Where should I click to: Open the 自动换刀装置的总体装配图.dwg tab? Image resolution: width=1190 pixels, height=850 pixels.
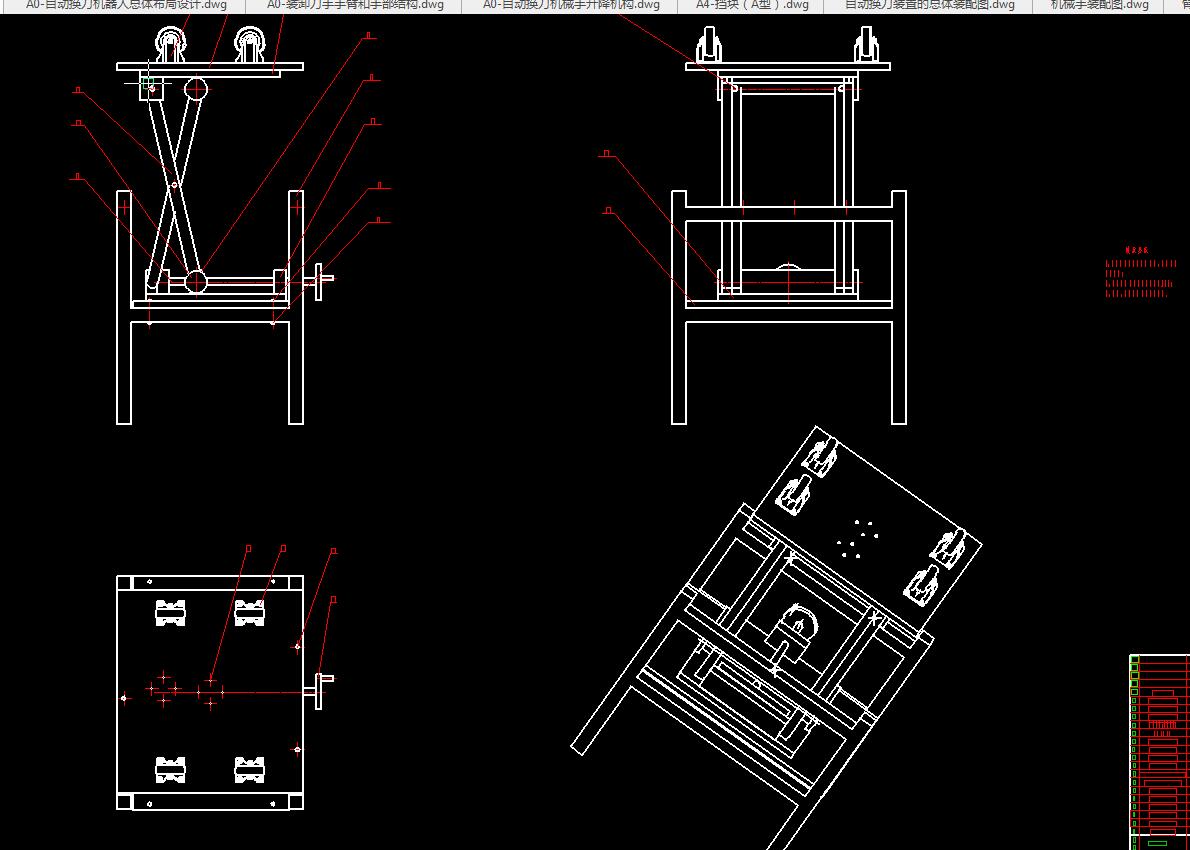(x=929, y=5)
